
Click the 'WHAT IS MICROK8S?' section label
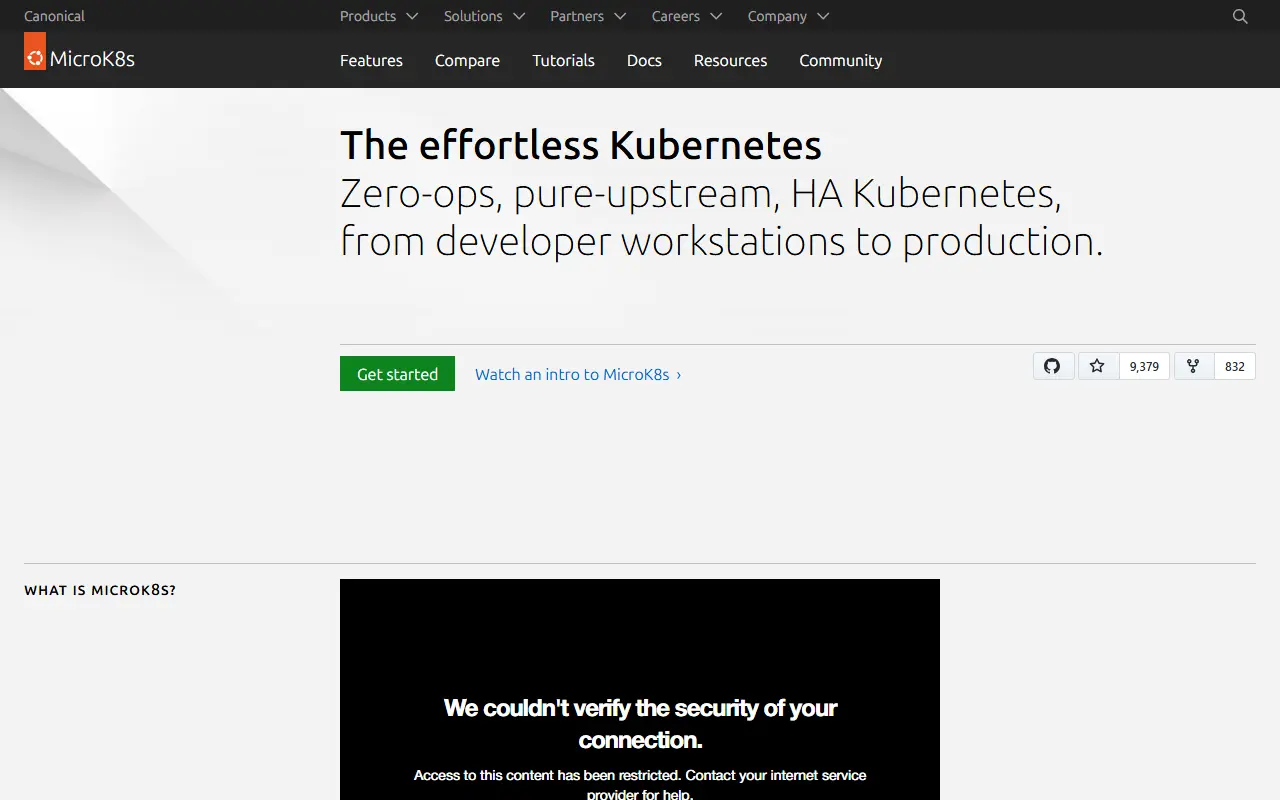tap(100, 590)
